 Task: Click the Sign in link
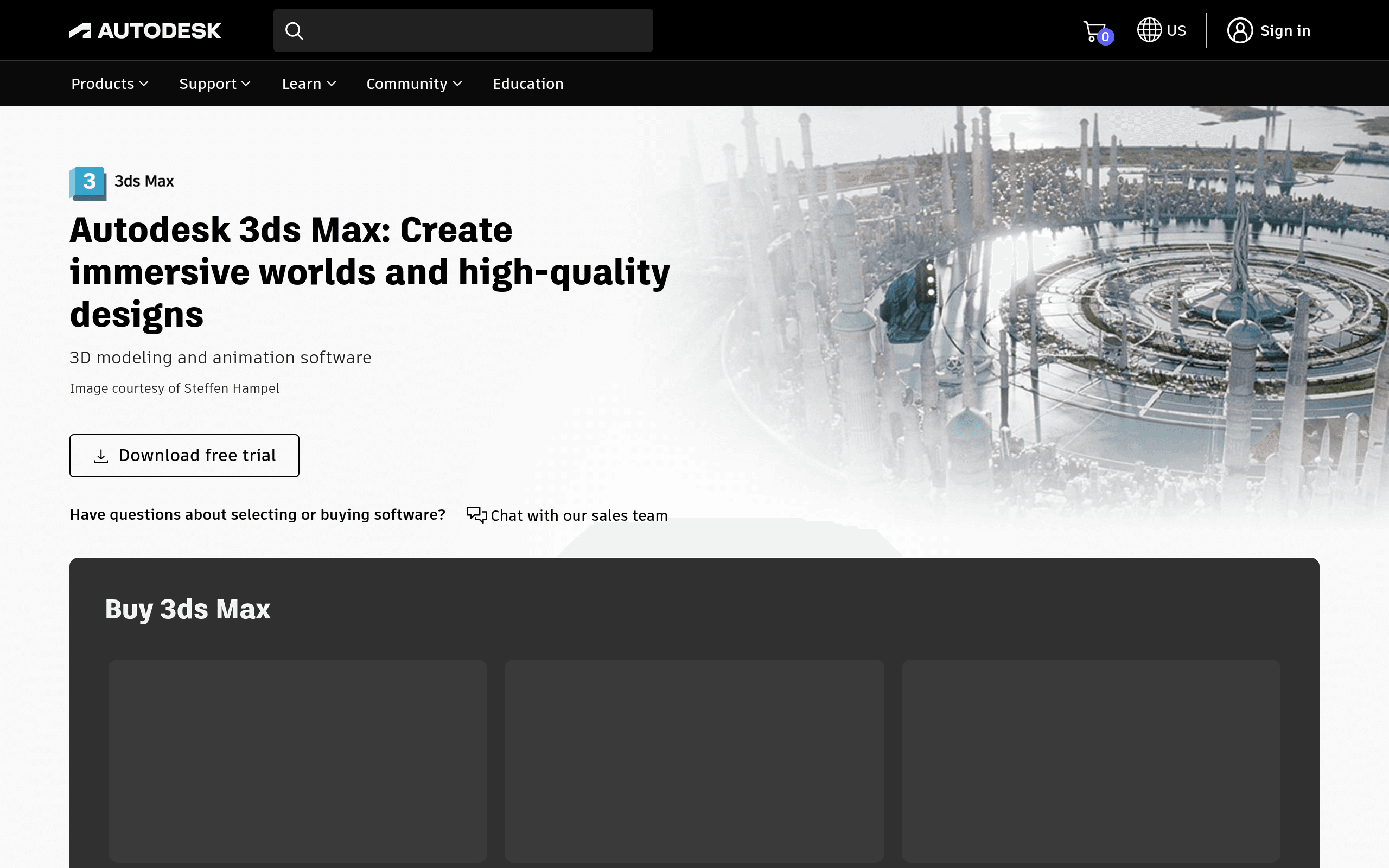click(1285, 30)
